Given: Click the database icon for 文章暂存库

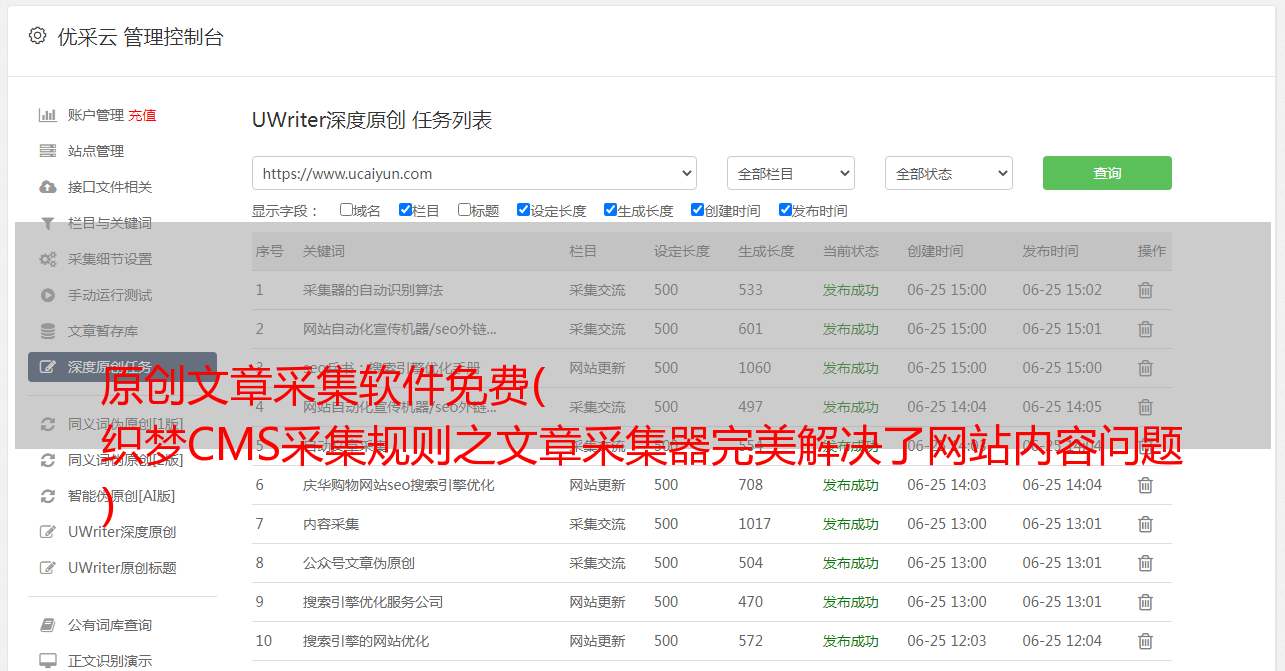Looking at the screenshot, I should (47, 331).
